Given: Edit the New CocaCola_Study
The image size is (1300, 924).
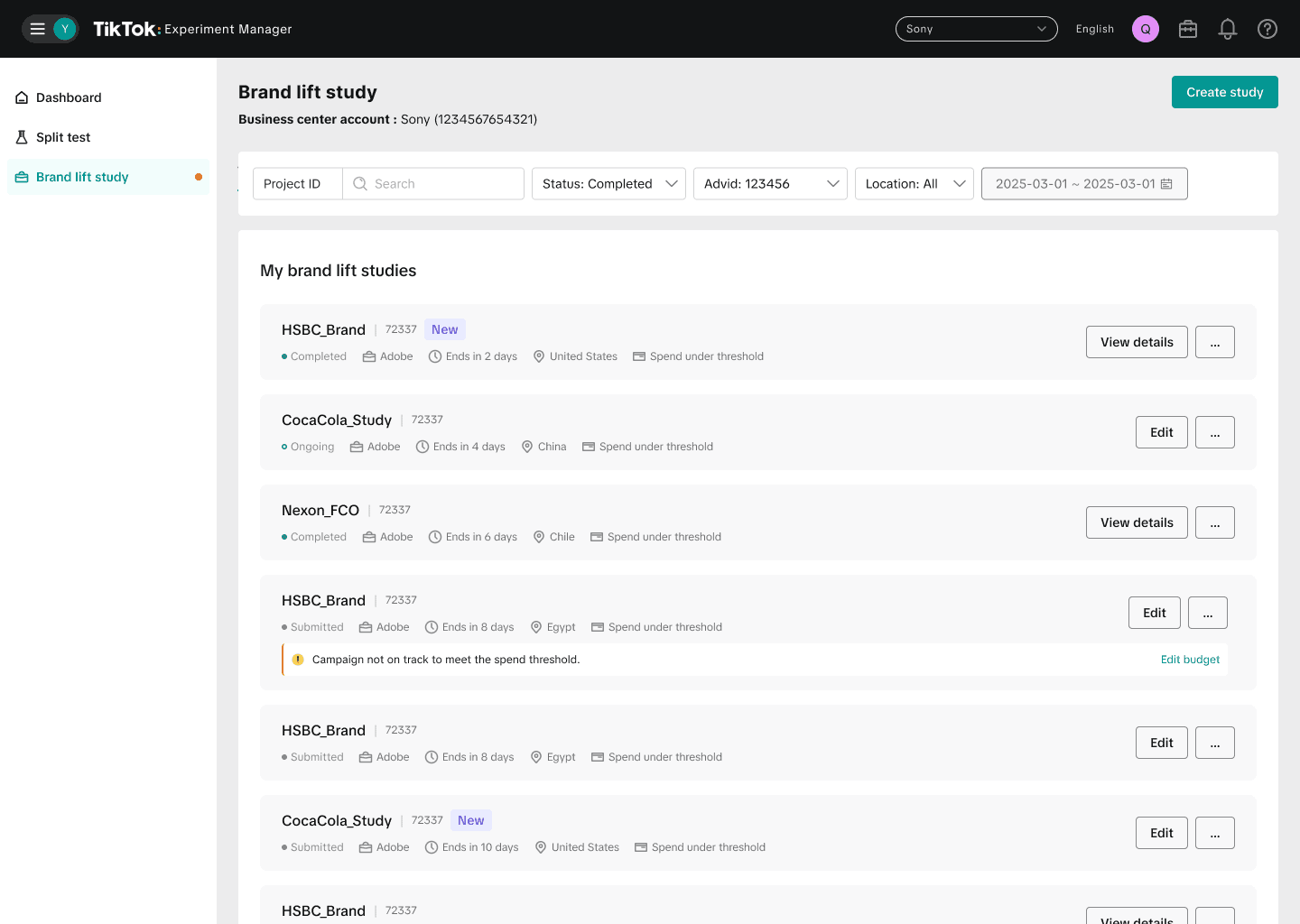Looking at the screenshot, I should pos(1161,833).
